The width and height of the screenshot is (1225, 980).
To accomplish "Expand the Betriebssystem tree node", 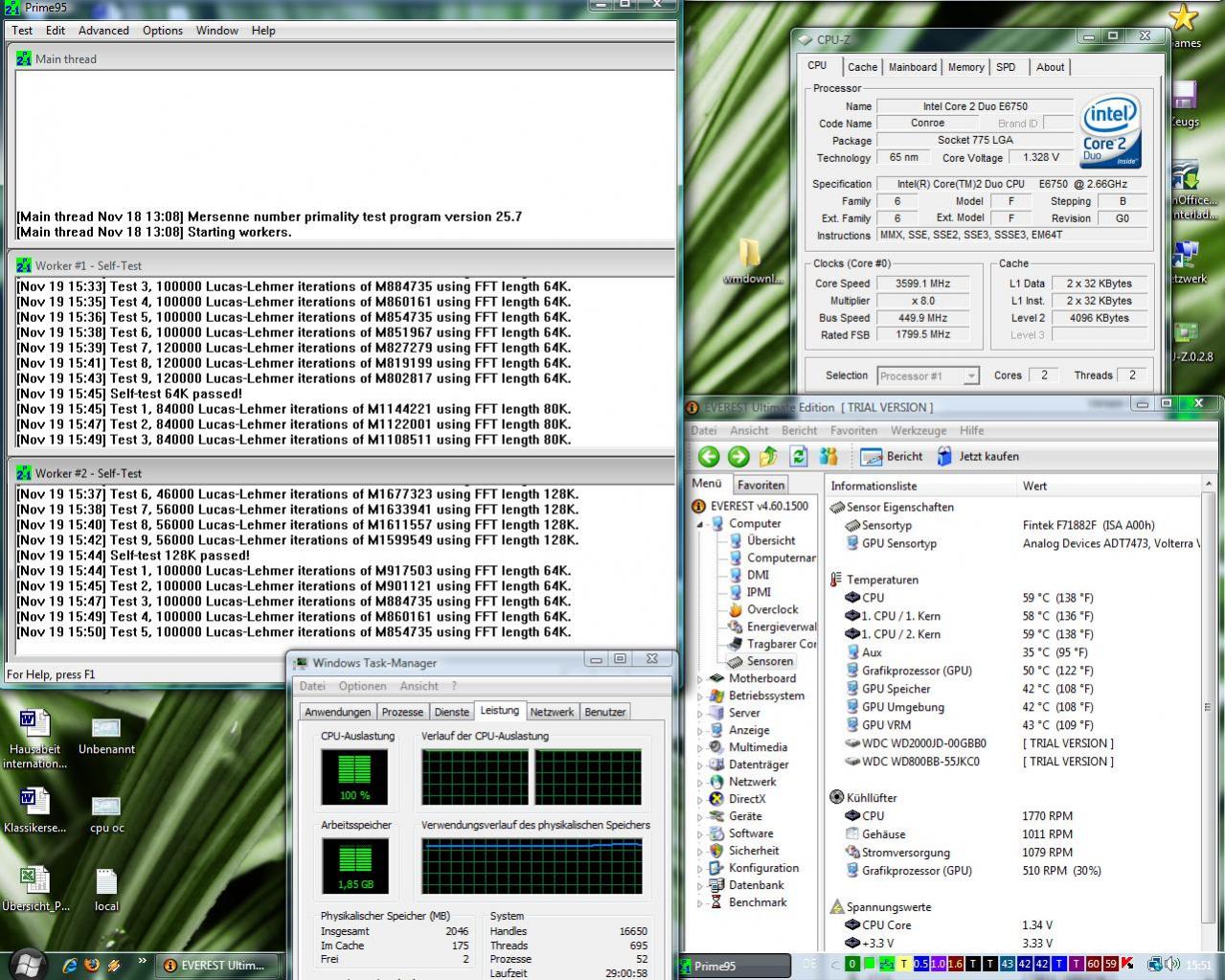I will pos(700,696).
